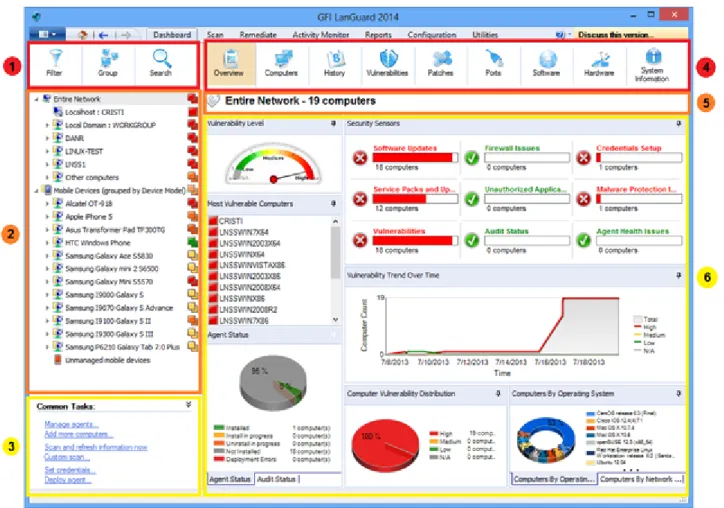Open the Filter tool
The height and width of the screenshot is (508, 724).
point(54,63)
